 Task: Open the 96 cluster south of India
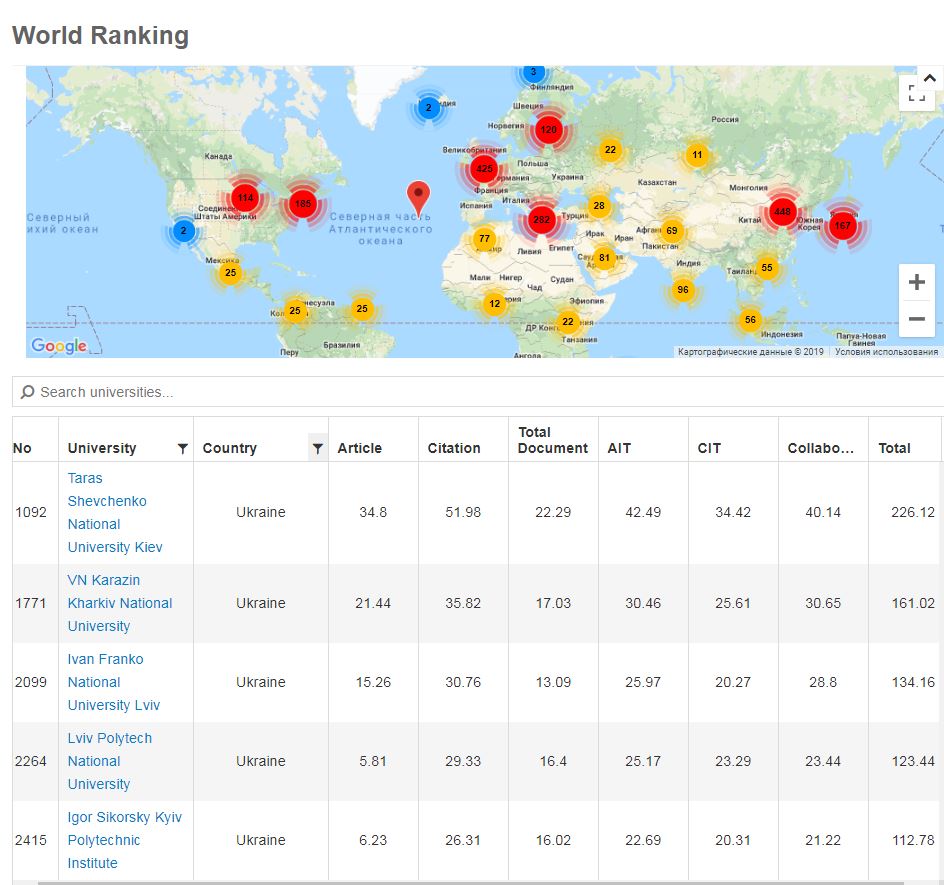coord(683,290)
